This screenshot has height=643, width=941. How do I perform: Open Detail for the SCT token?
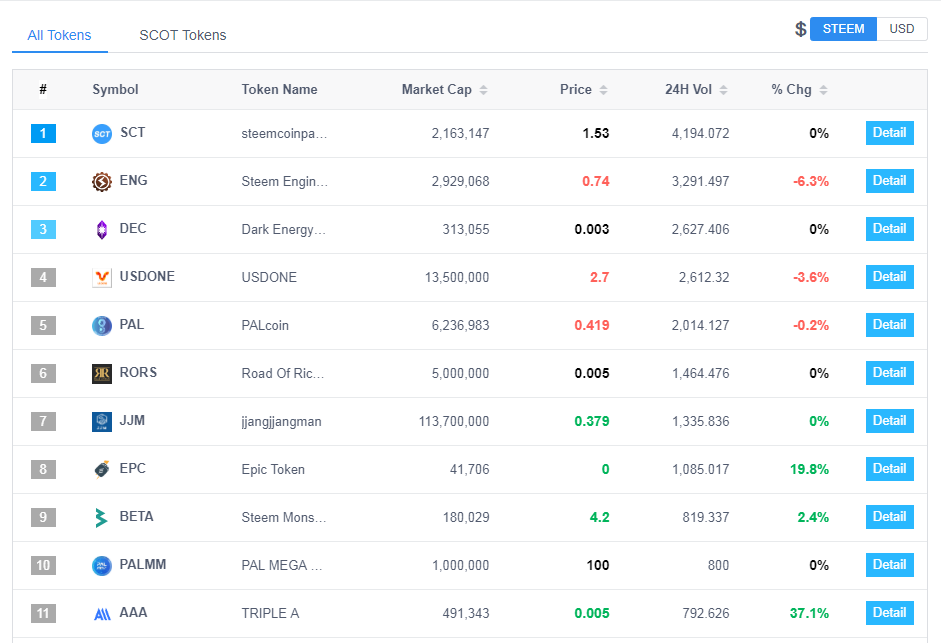point(889,133)
